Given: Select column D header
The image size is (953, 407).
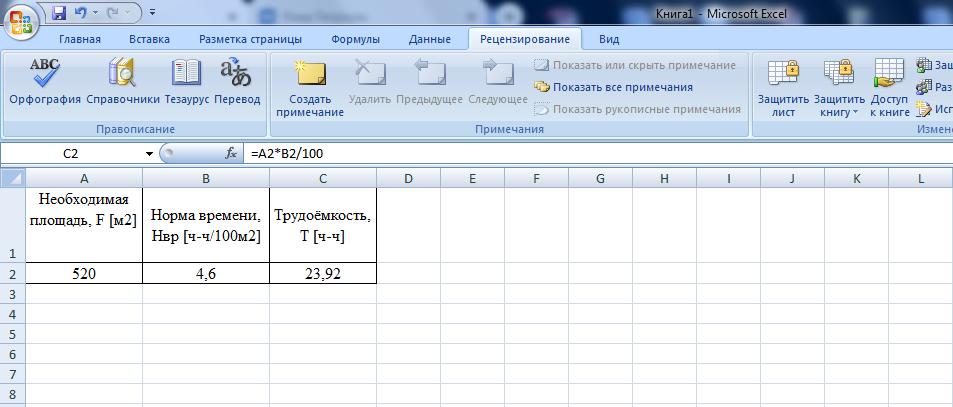Looking at the screenshot, I should pos(408,178).
